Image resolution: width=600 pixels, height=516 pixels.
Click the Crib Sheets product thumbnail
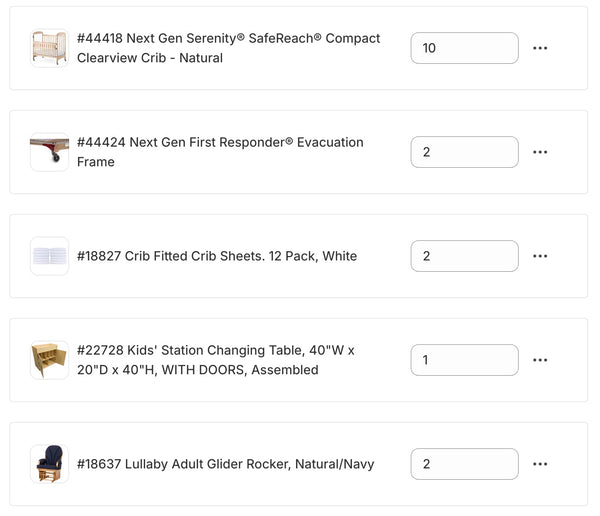pos(49,256)
